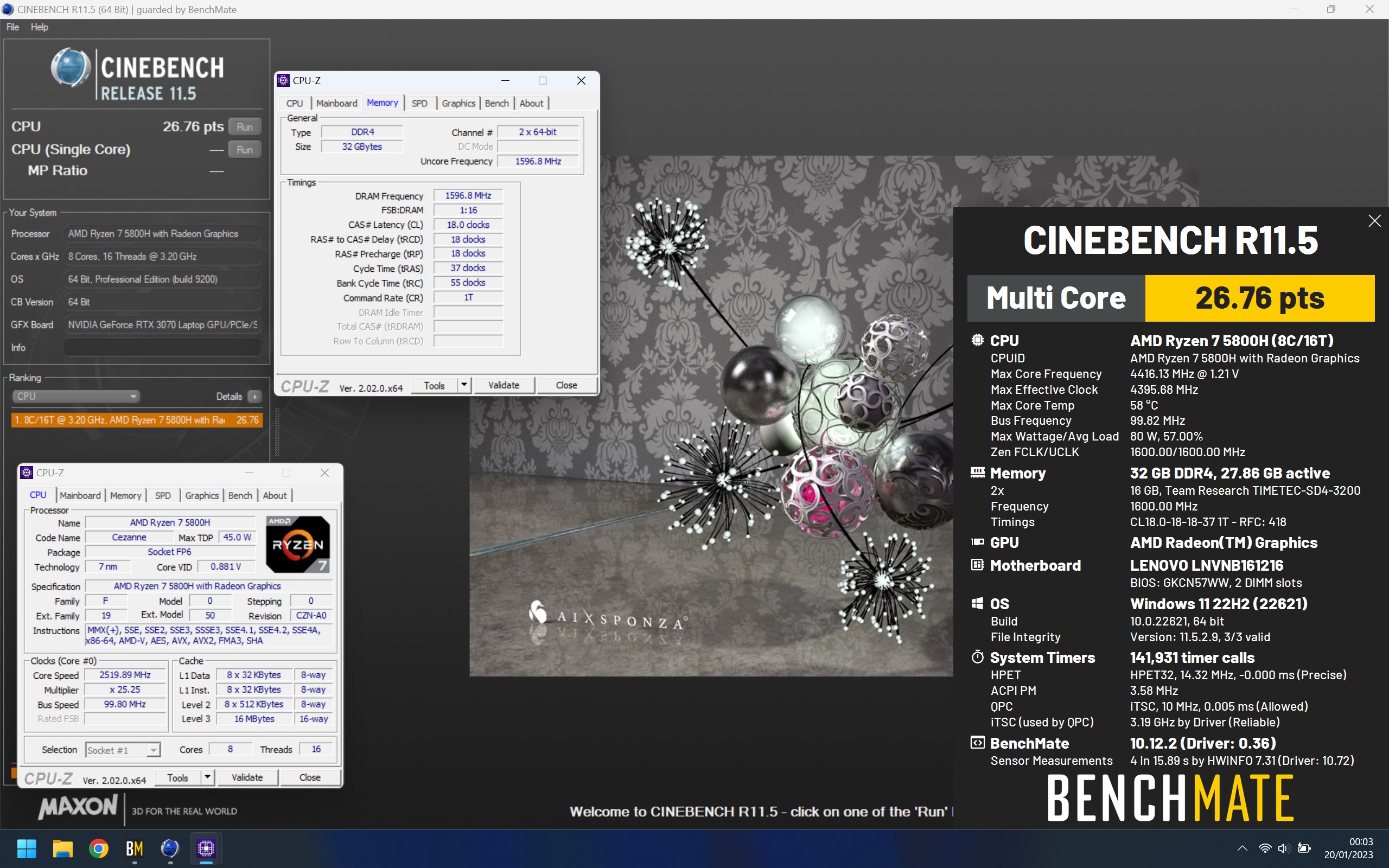Select the 8C/16T ranking result row

pos(137,420)
